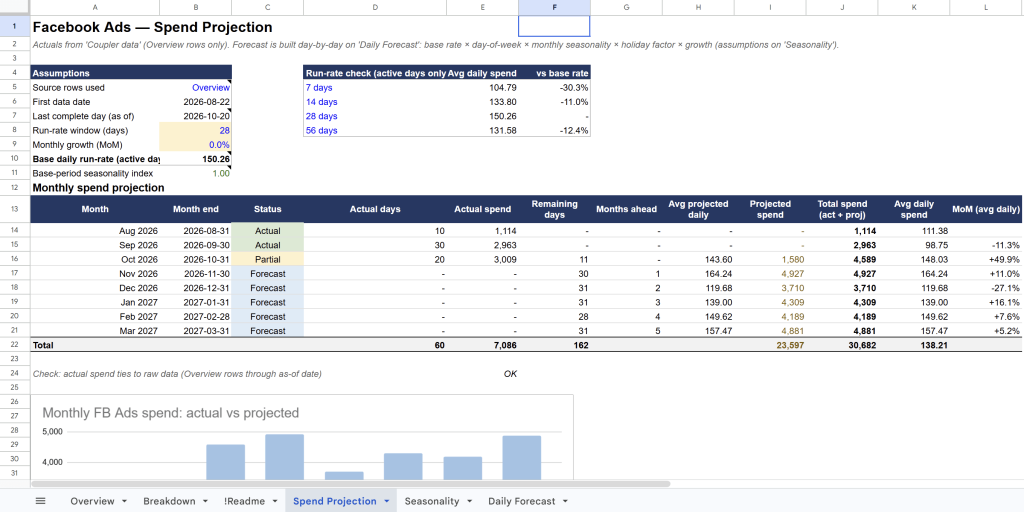1024x512 pixels.
Task: Click the seasonality index 1.00 cell
Action: tap(195, 173)
